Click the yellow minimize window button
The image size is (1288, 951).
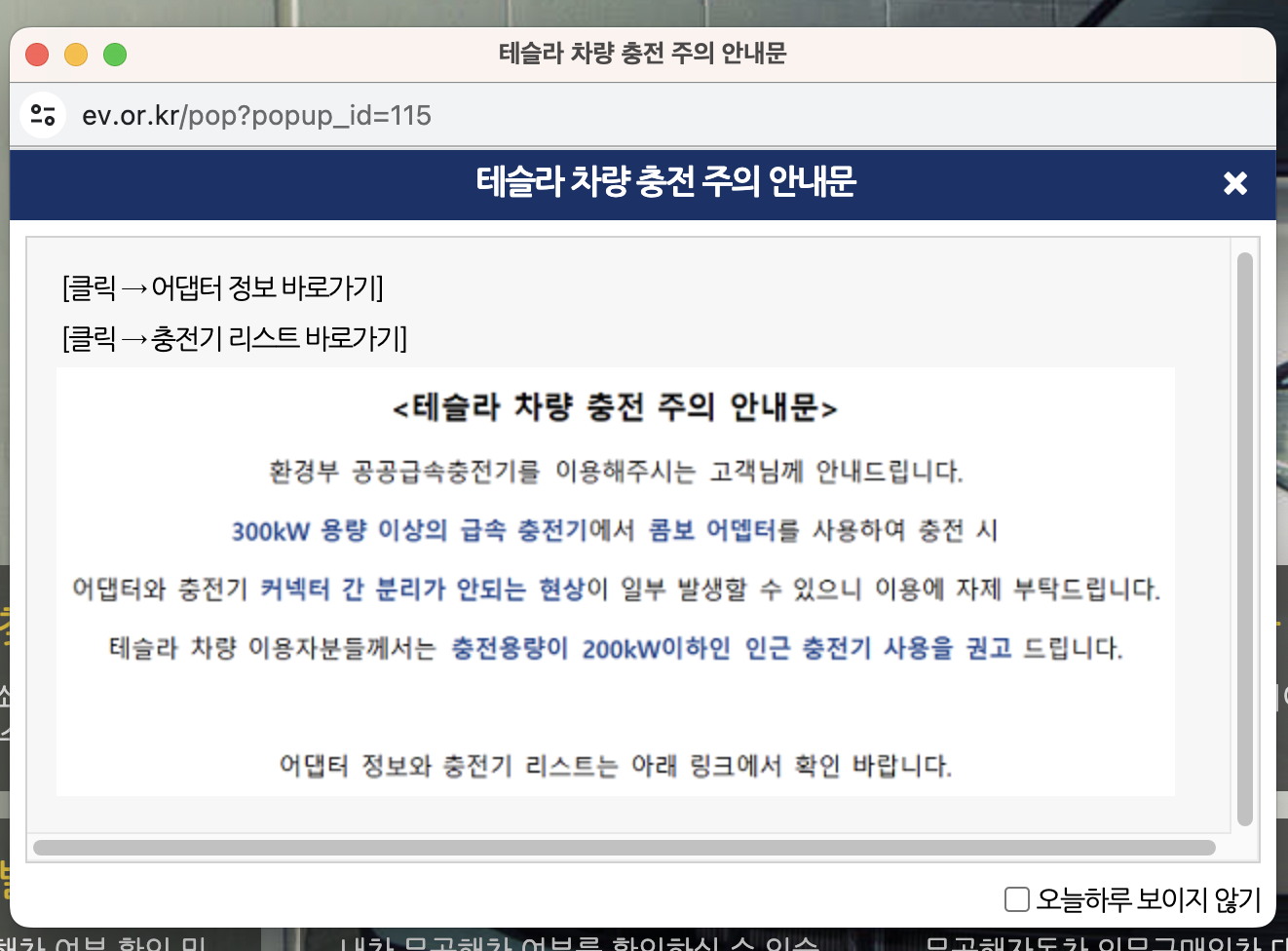76,55
